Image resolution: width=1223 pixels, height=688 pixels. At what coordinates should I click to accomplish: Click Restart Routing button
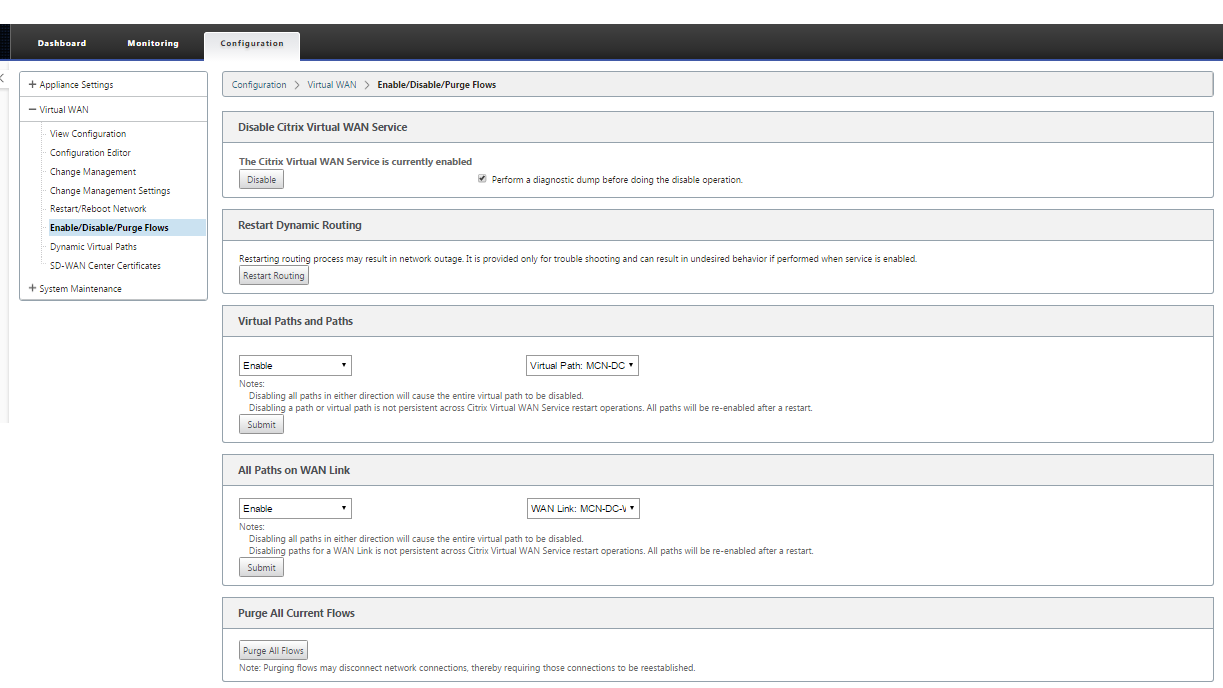274,276
